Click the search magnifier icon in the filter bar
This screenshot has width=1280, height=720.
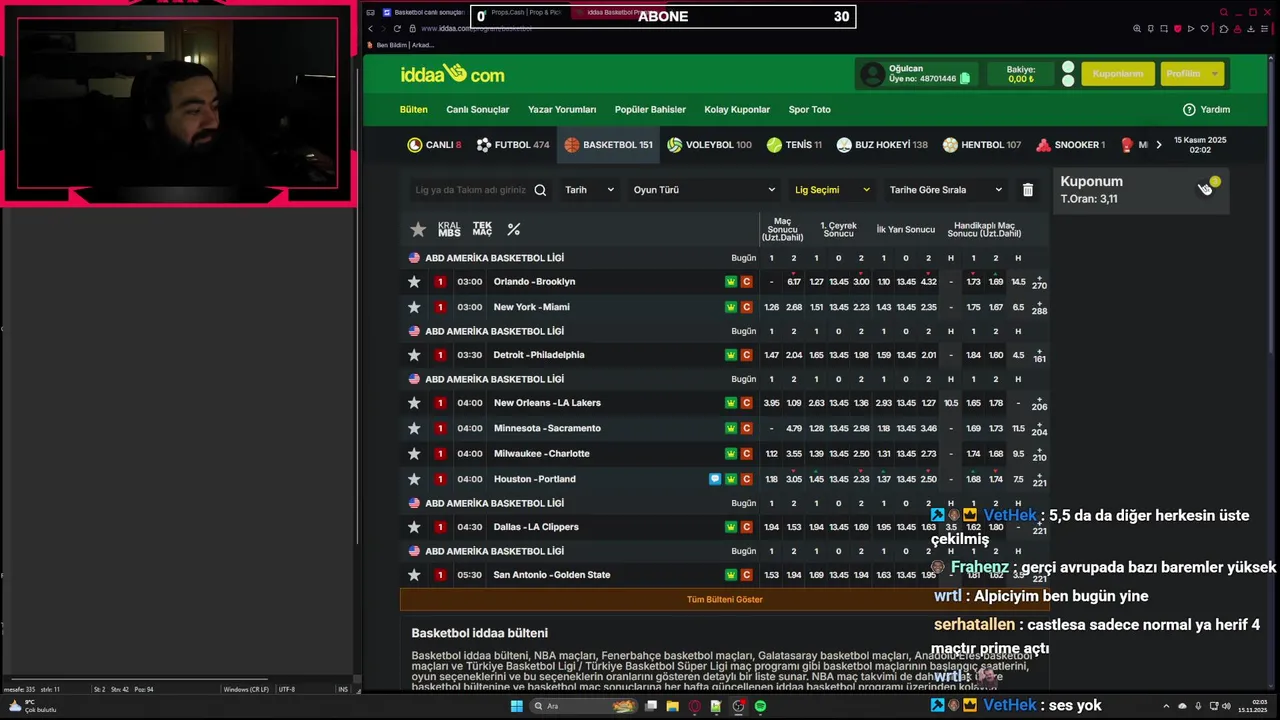coord(540,190)
